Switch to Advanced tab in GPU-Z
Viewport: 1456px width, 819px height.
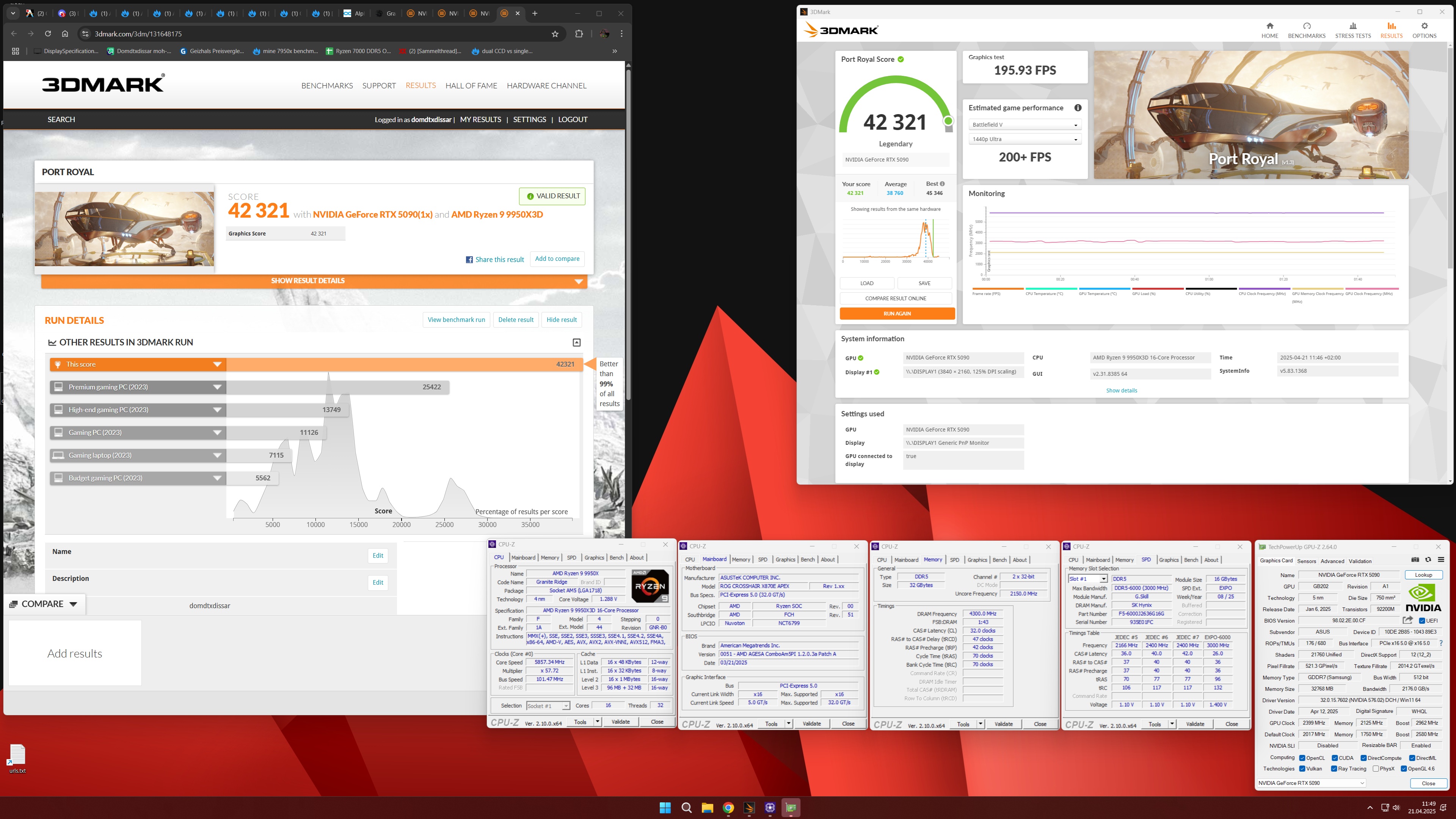pos(1332,561)
